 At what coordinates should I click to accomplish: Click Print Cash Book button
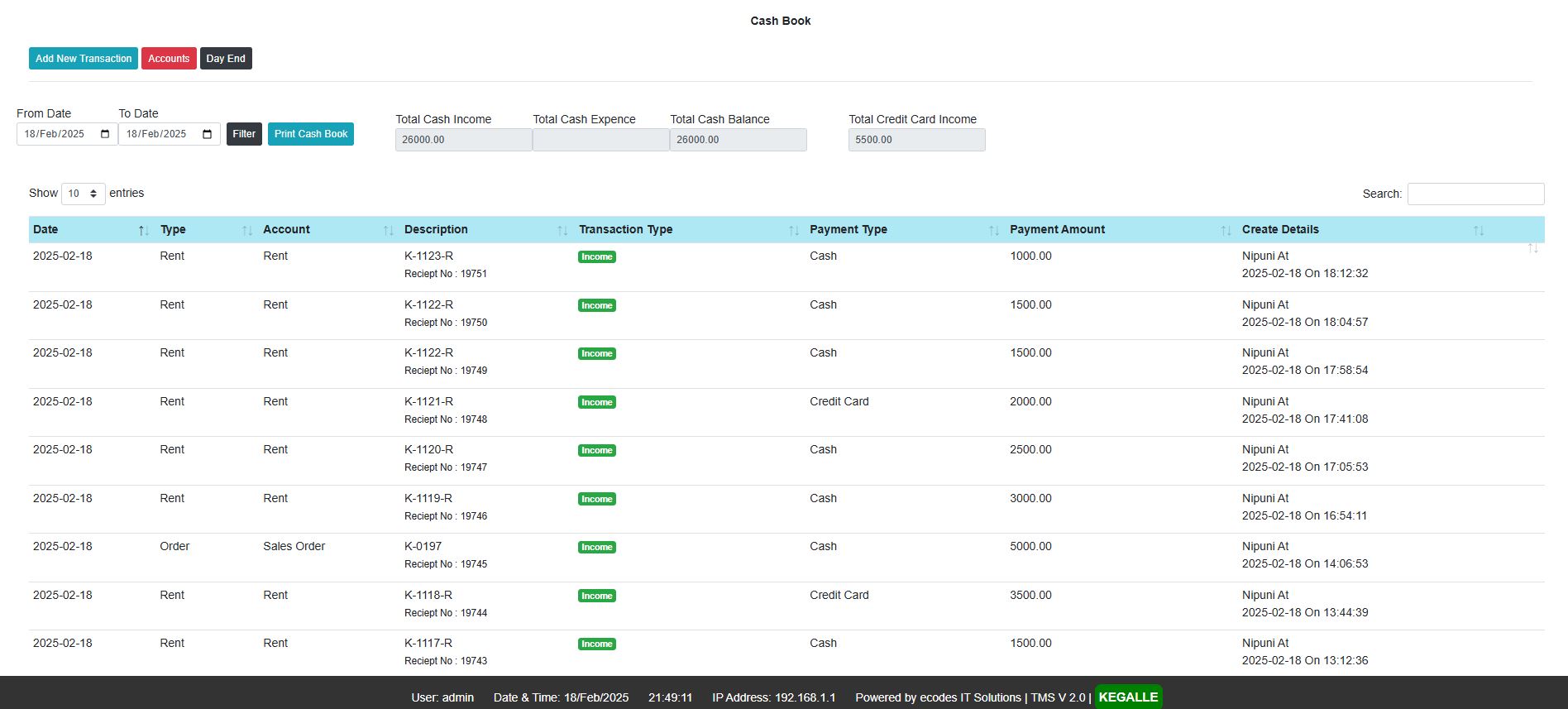click(x=311, y=134)
